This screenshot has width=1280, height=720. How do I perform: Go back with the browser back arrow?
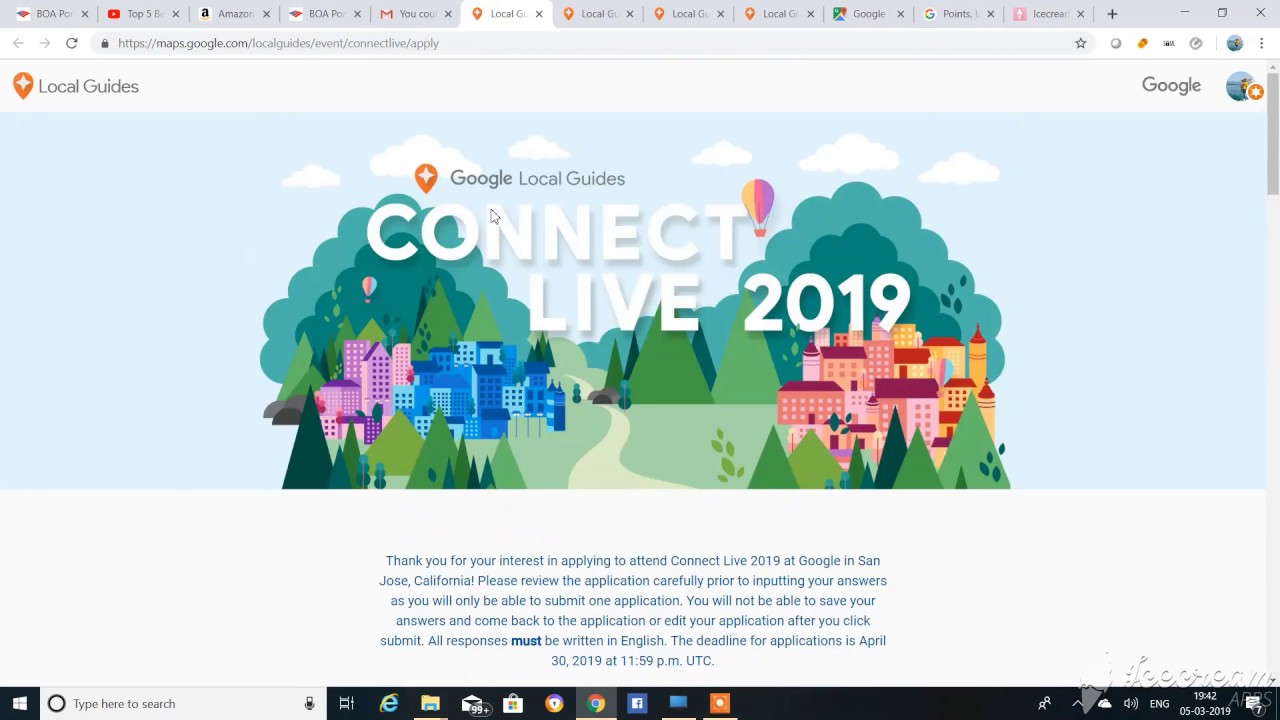18,43
